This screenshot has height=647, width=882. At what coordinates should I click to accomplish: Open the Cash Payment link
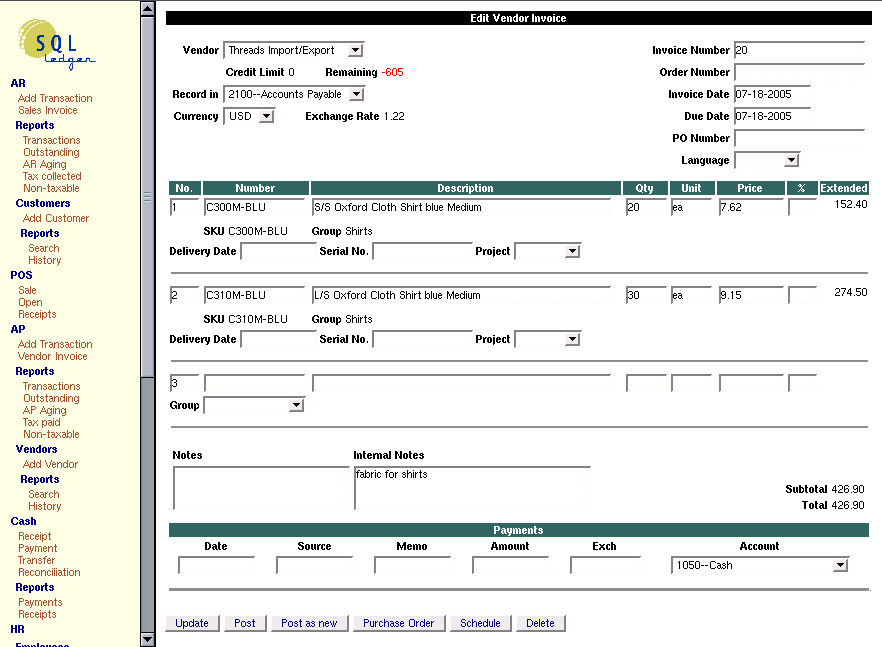pyautogui.click(x=38, y=548)
